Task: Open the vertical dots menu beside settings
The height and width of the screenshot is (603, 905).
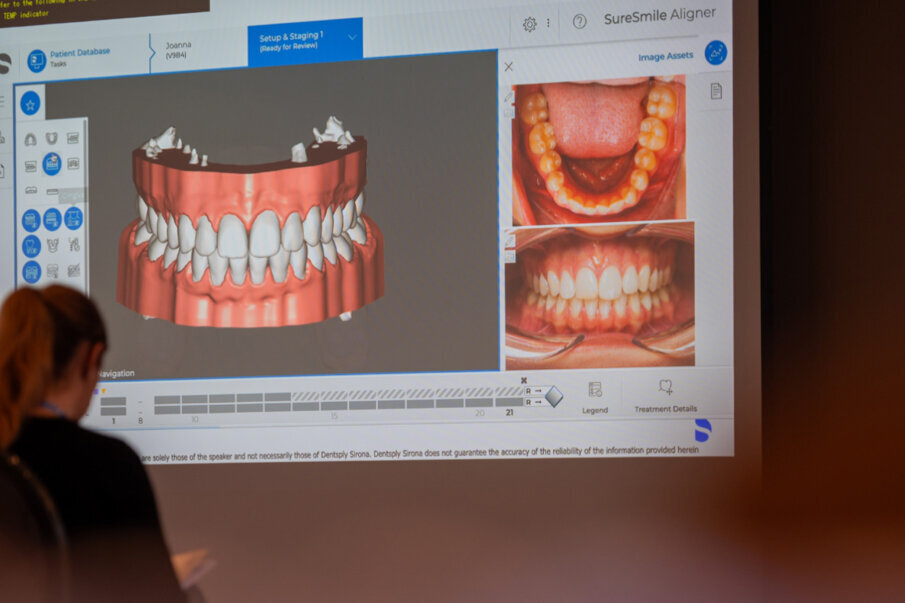Action: point(548,23)
